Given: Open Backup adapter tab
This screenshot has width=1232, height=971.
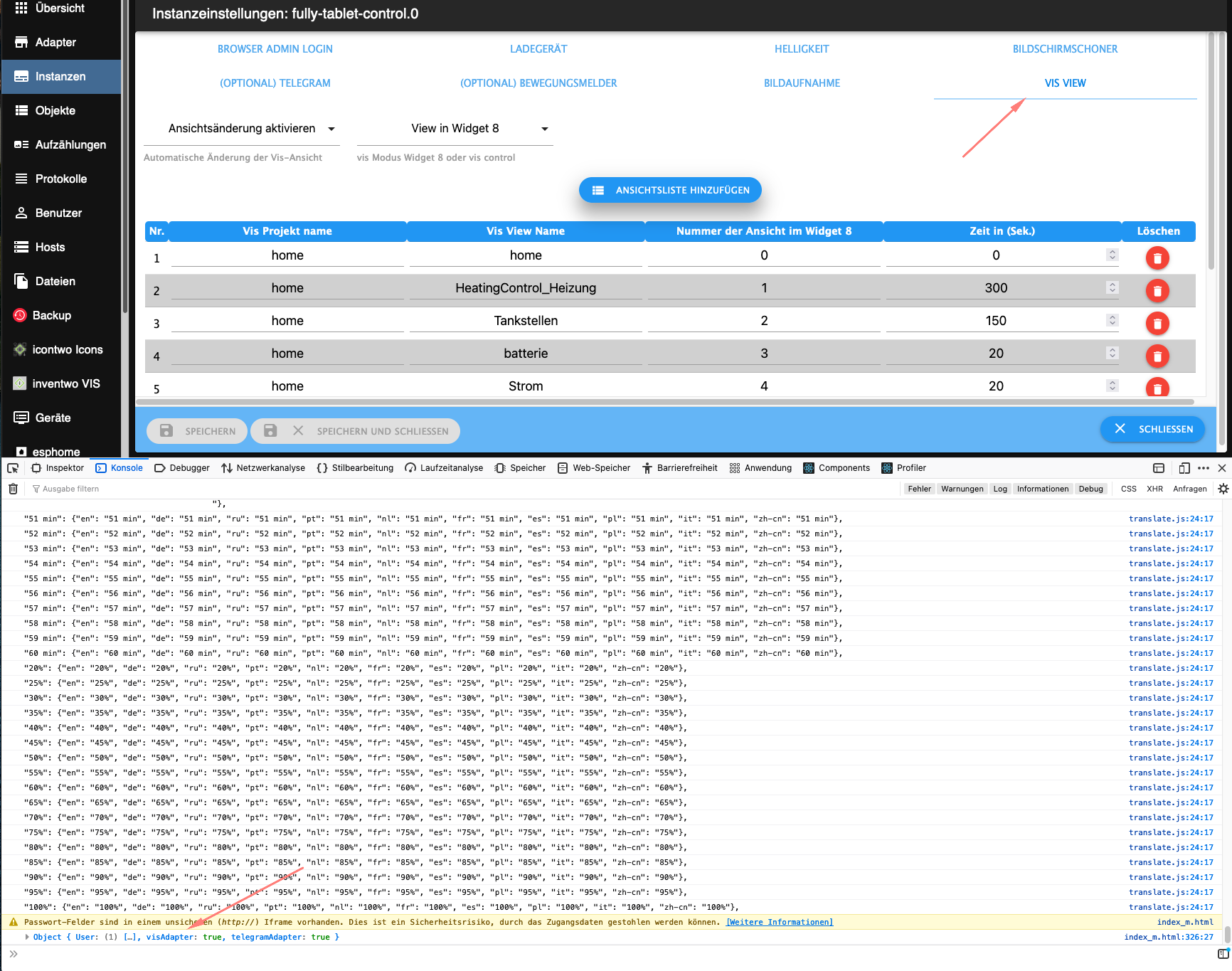Looking at the screenshot, I should (x=60, y=315).
